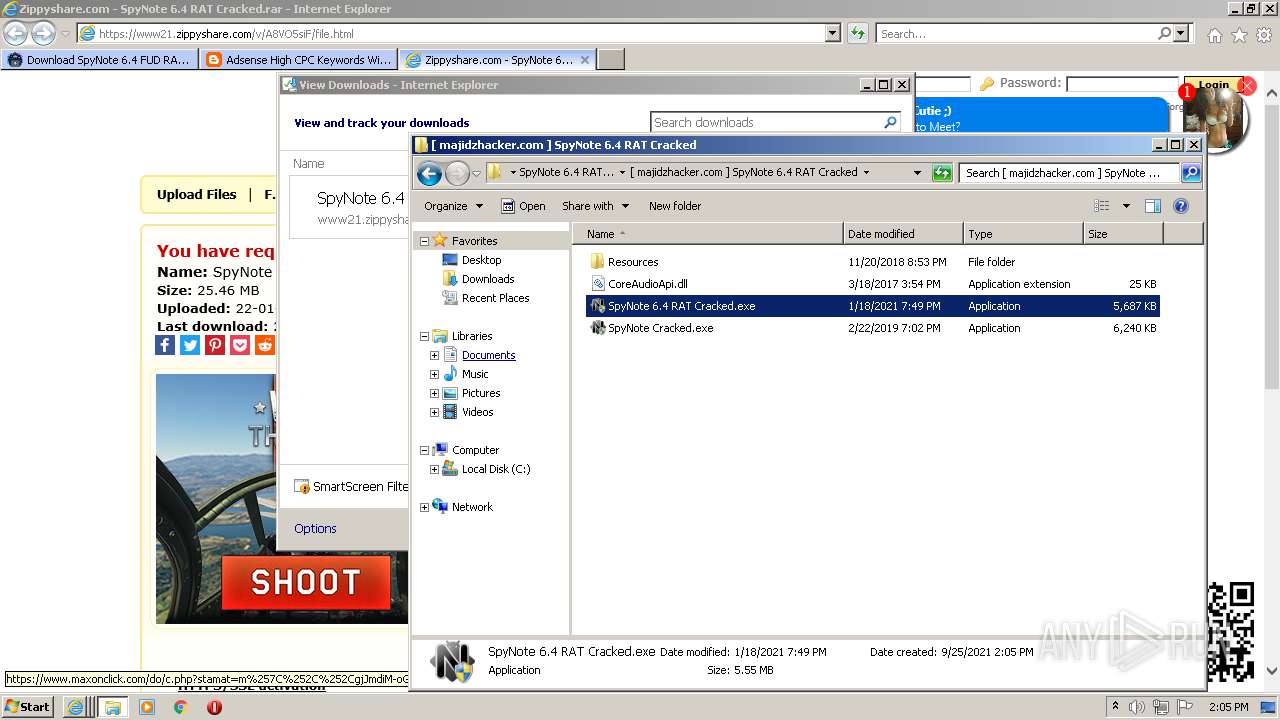Share page on Facebook icon
Viewport: 1280px width, 720px height.
165,345
